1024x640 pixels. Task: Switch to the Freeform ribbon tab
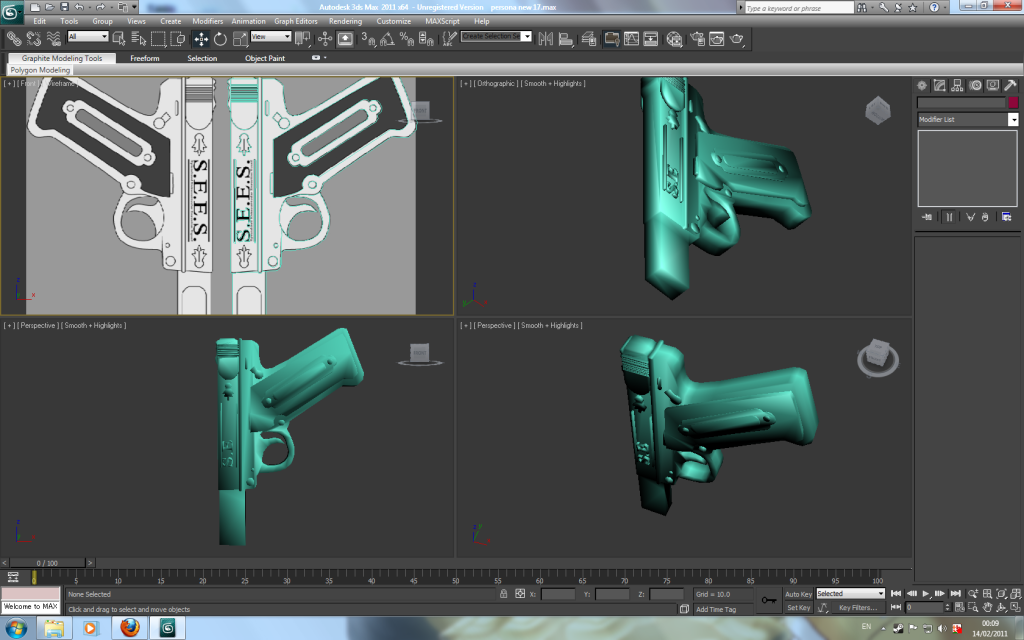pos(144,58)
